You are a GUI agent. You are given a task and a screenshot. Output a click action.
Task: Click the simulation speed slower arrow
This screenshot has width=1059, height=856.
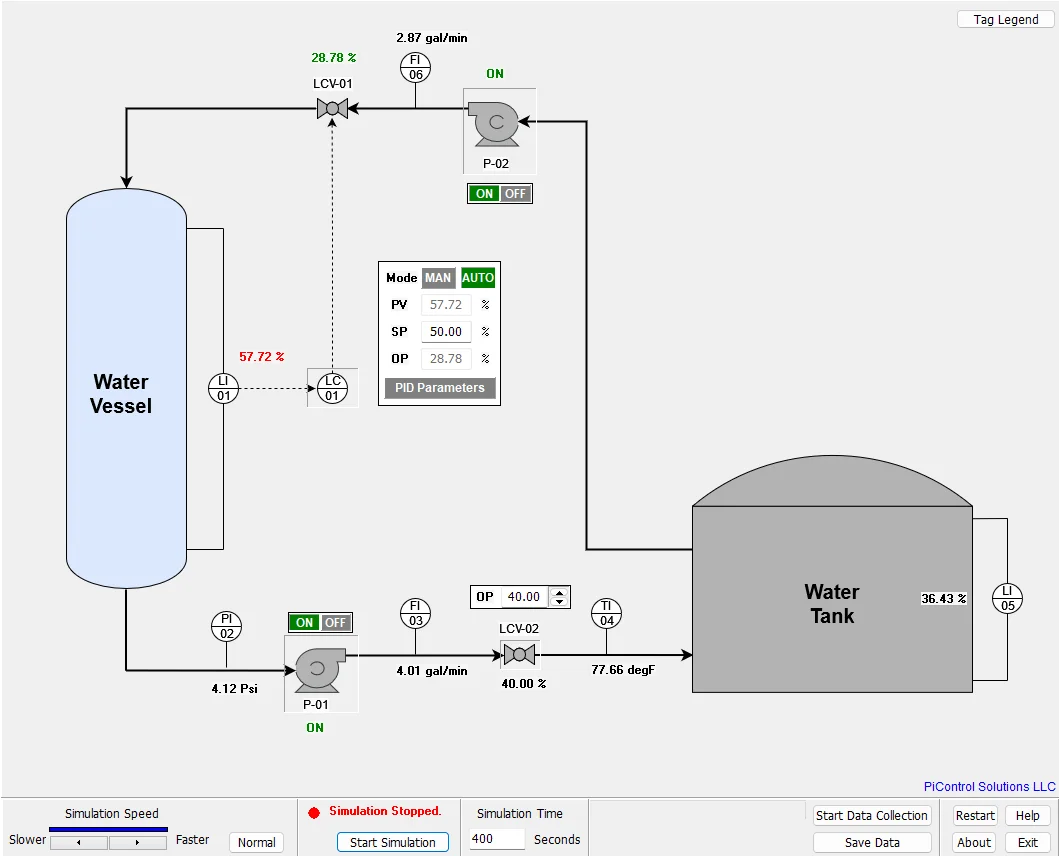[79, 842]
